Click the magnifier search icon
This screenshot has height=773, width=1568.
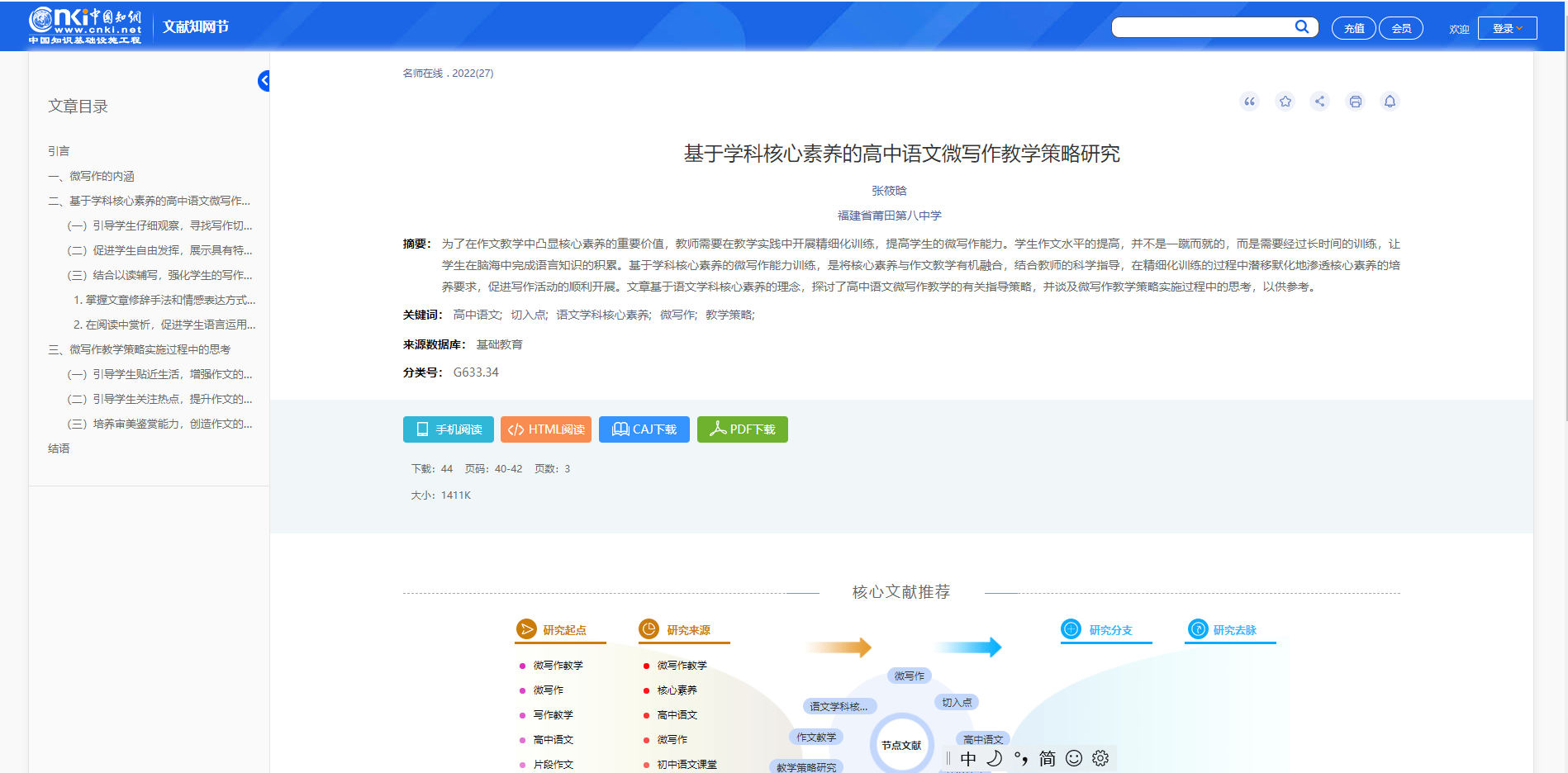1302,27
